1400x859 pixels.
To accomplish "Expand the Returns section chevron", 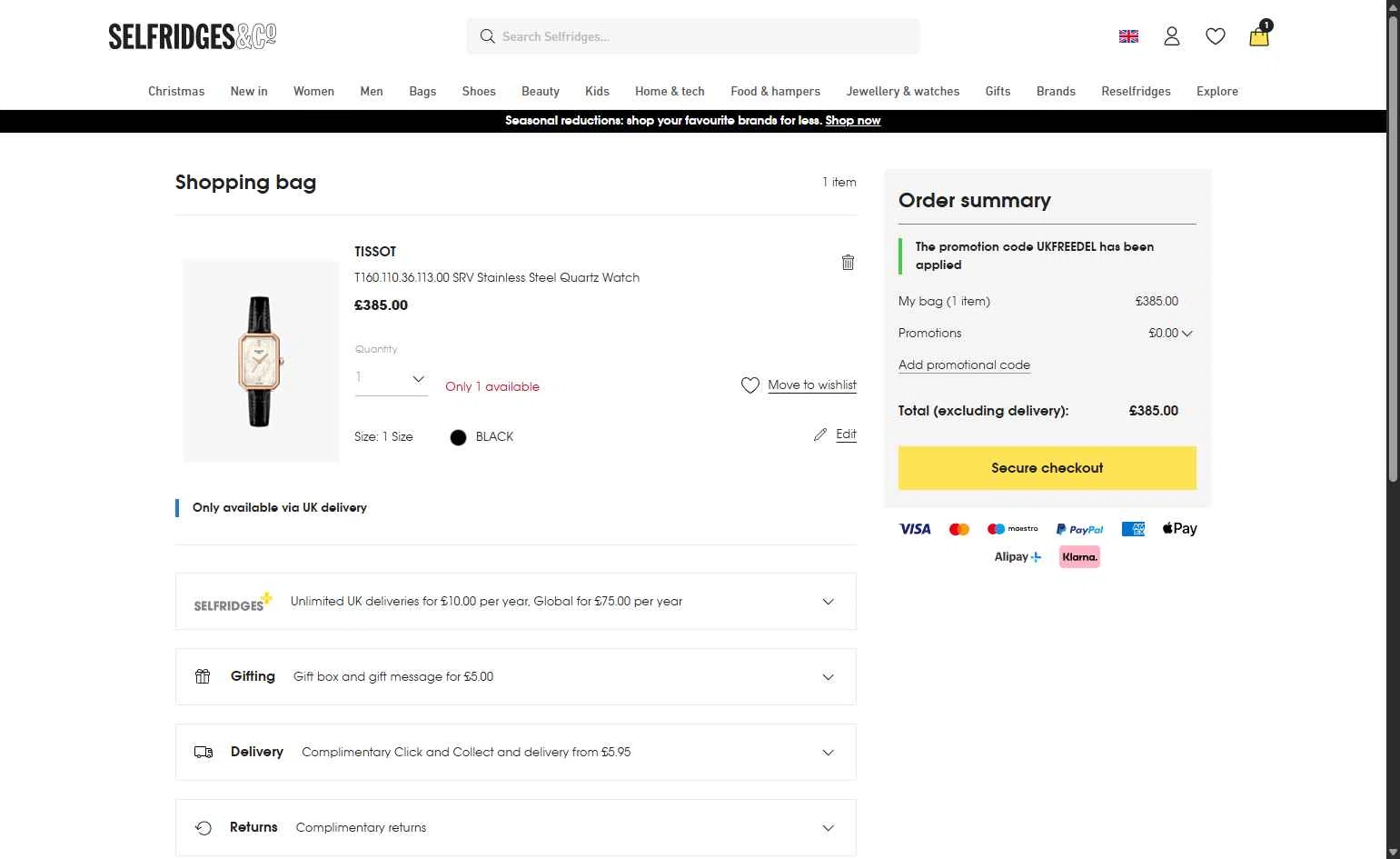I will [x=828, y=828].
